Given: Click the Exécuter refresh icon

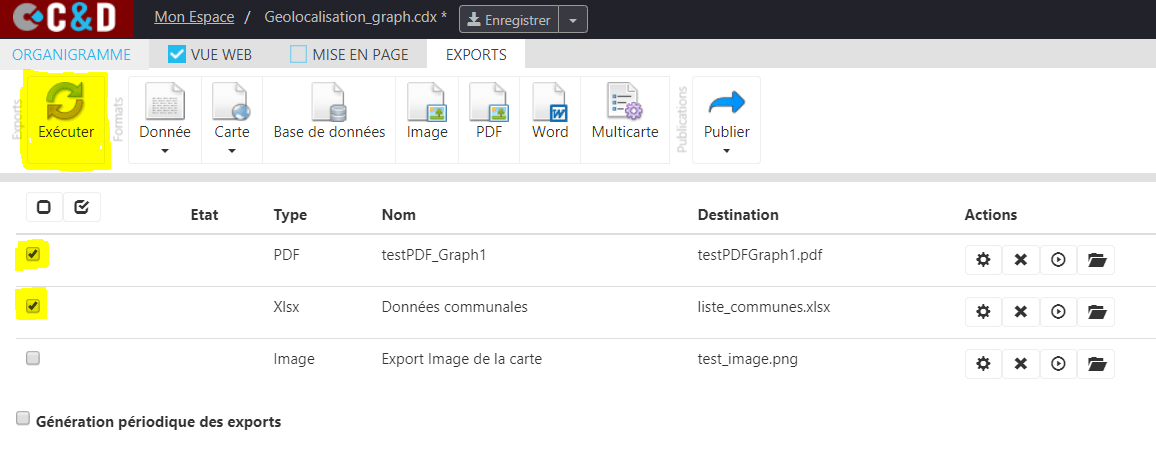Looking at the screenshot, I should [66, 102].
